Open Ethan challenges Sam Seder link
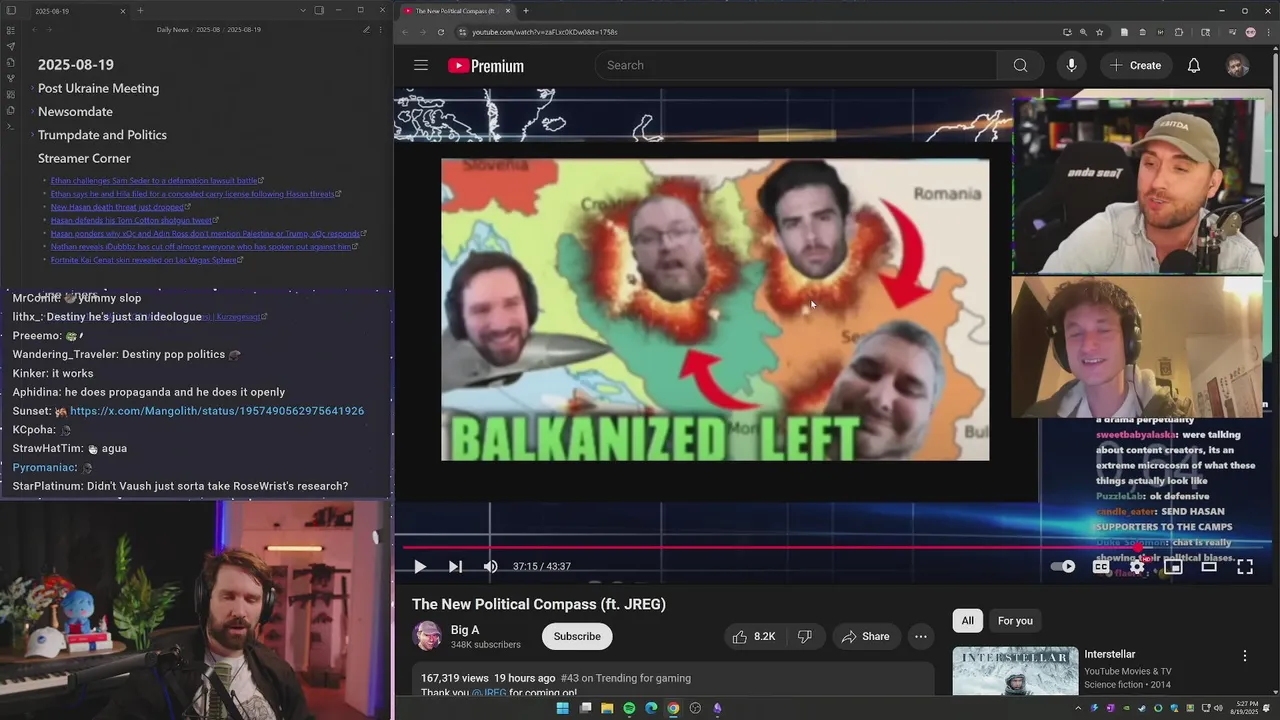Viewport: 1280px width, 720px height. [155, 181]
